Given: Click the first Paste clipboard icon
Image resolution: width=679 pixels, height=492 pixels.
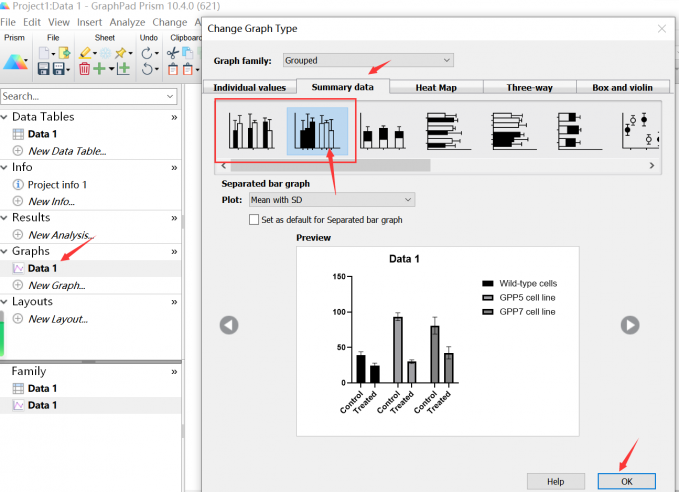Looking at the screenshot, I should pos(173,68).
